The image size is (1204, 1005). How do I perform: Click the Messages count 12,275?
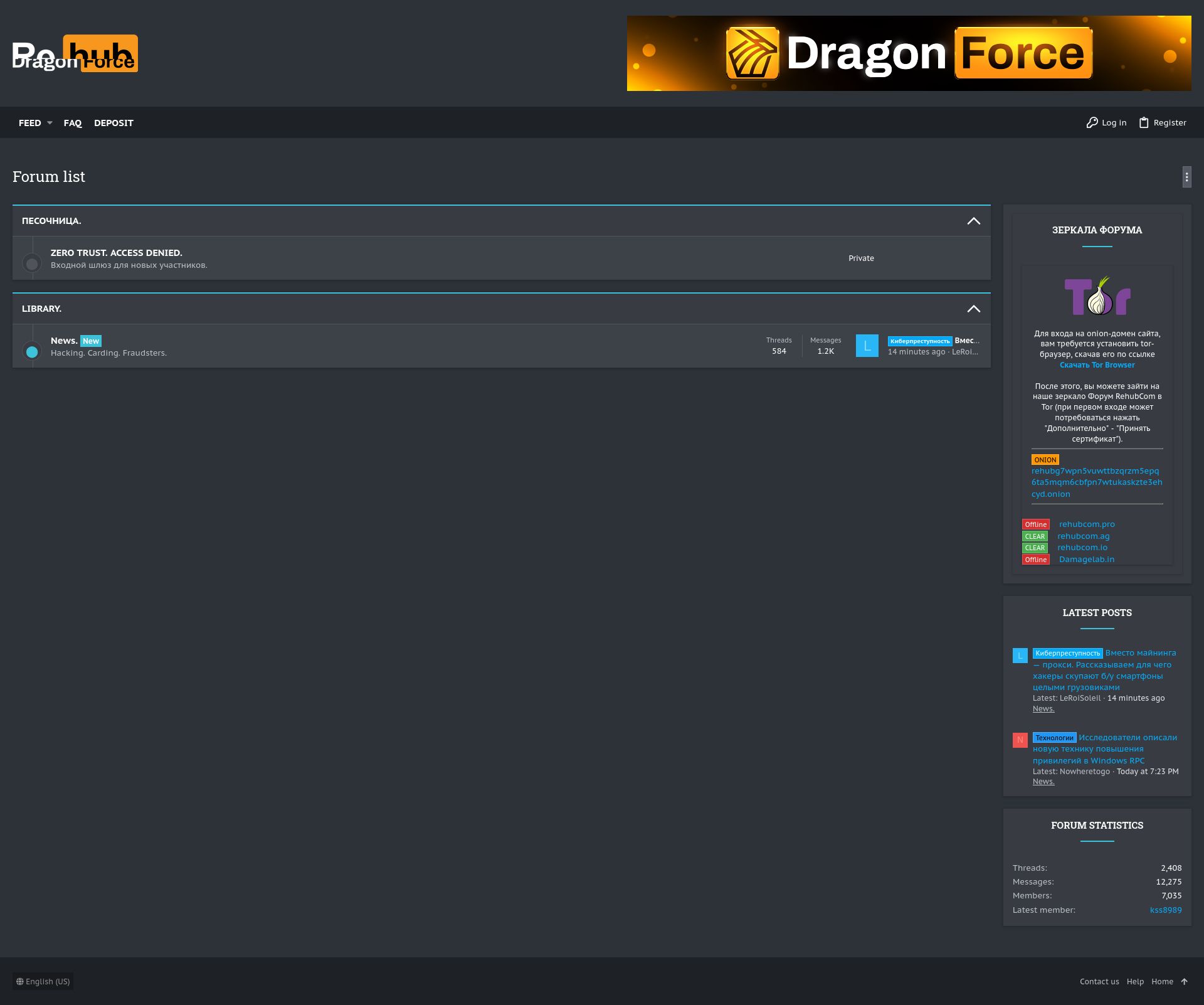point(1169,882)
